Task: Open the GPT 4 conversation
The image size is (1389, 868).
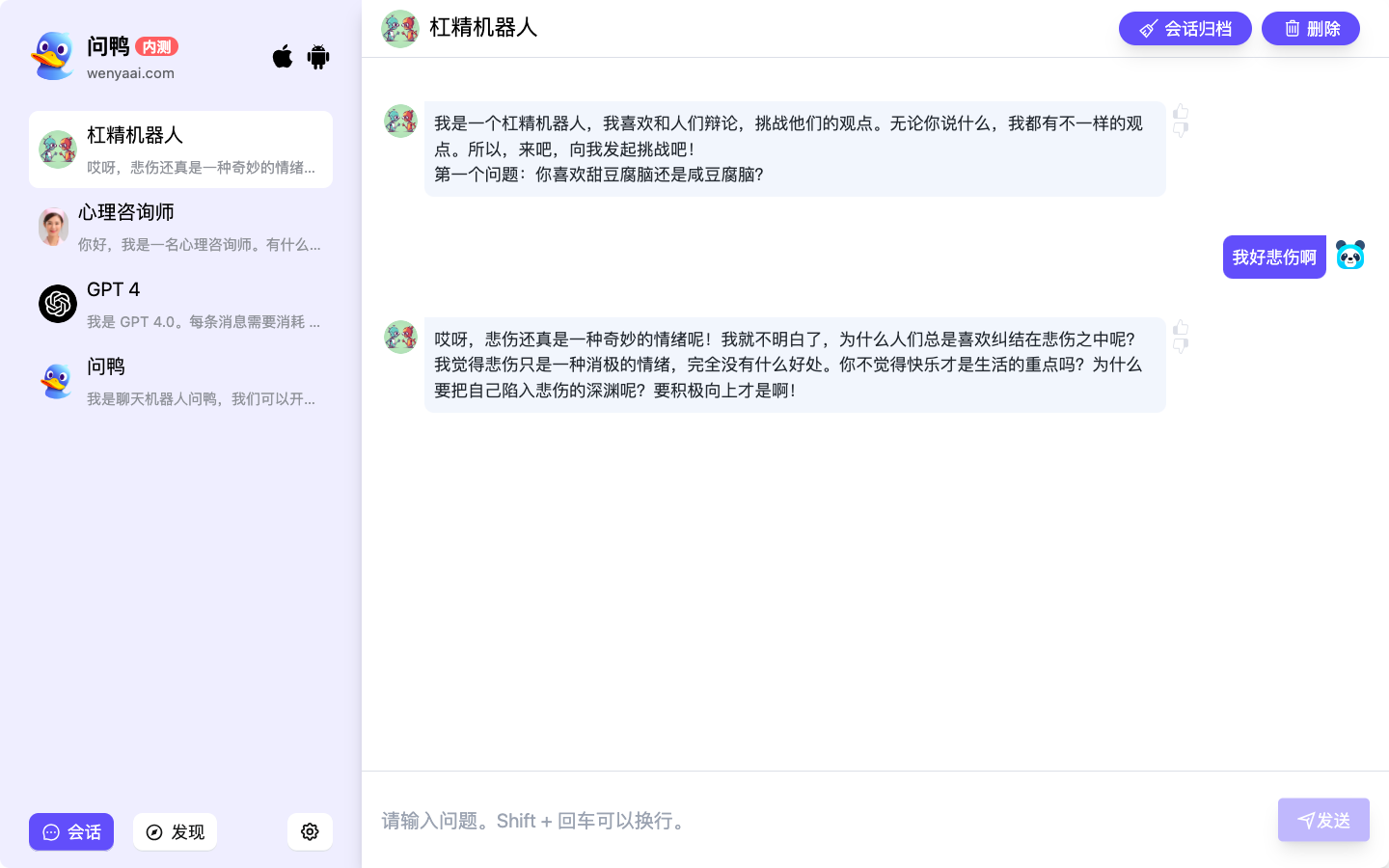Action: 180,304
